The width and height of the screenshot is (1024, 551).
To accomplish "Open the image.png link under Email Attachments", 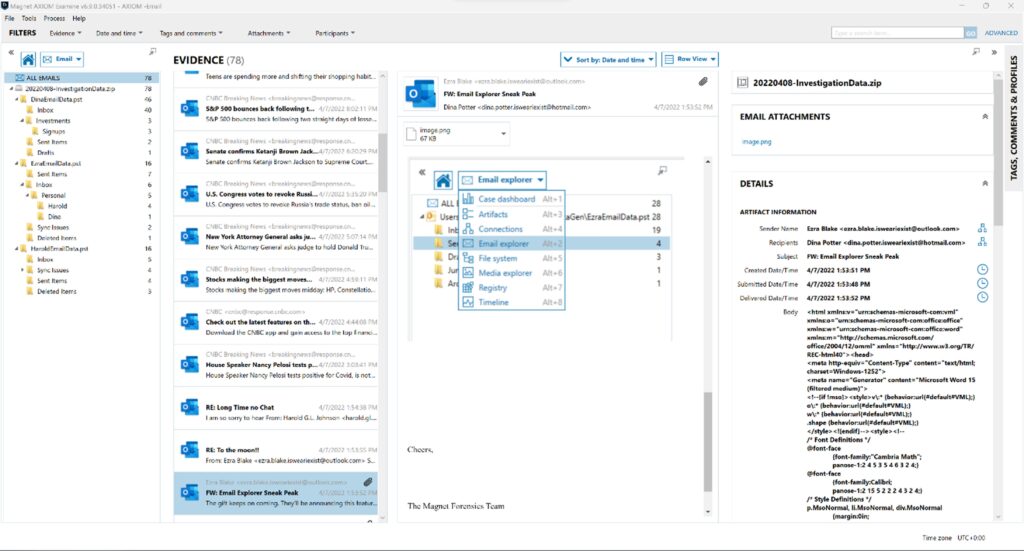I will click(756, 142).
